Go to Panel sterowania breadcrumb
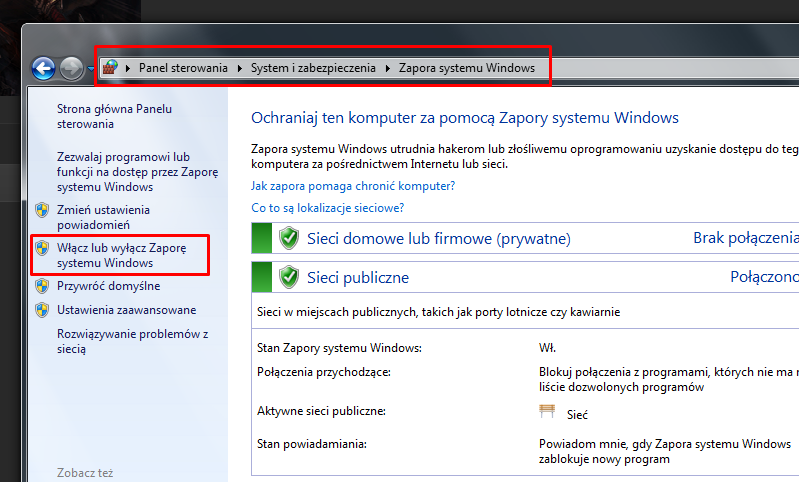The height and width of the screenshot is (482, 799). 183,68
